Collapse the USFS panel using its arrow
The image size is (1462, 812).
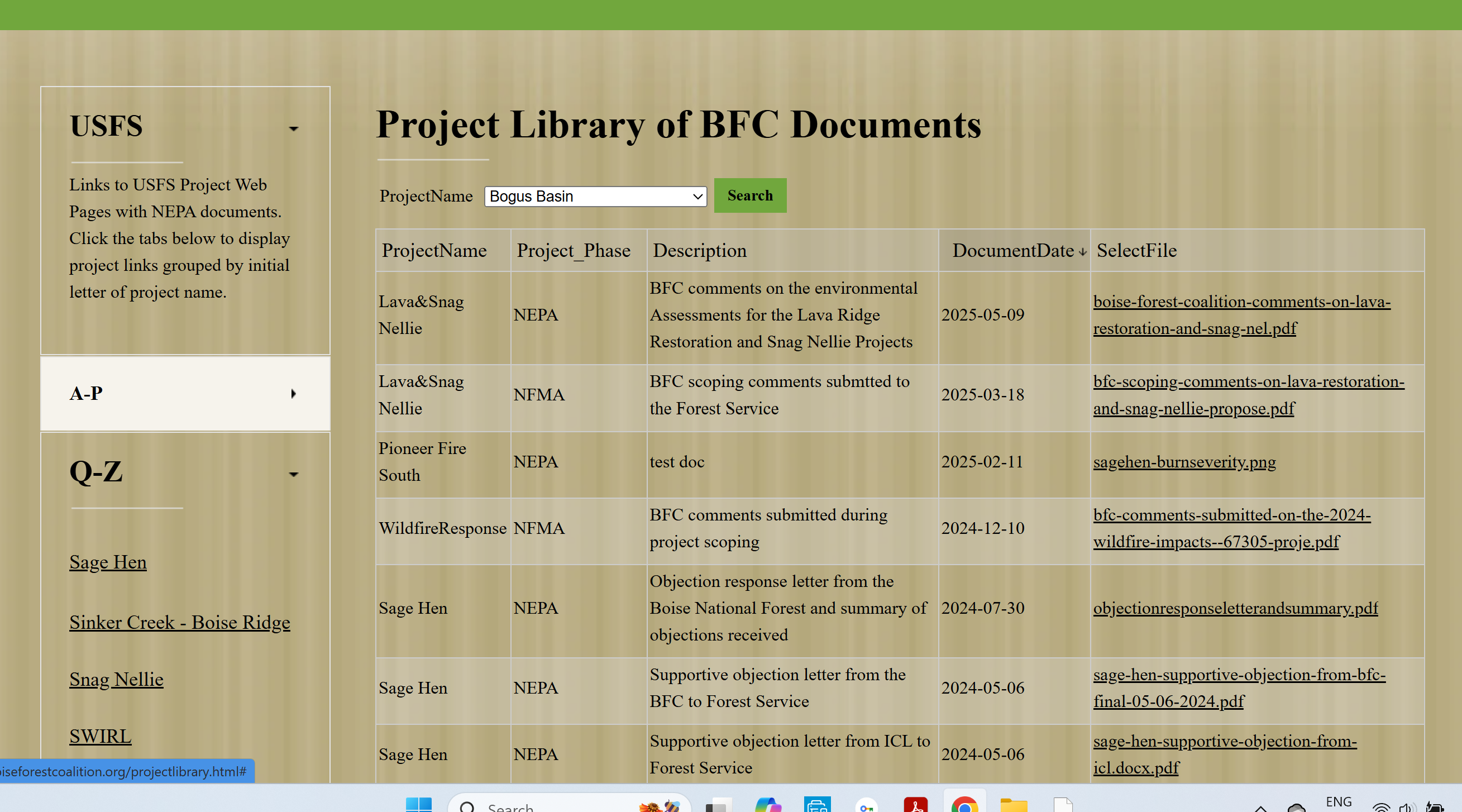click(x=293, y=129)
